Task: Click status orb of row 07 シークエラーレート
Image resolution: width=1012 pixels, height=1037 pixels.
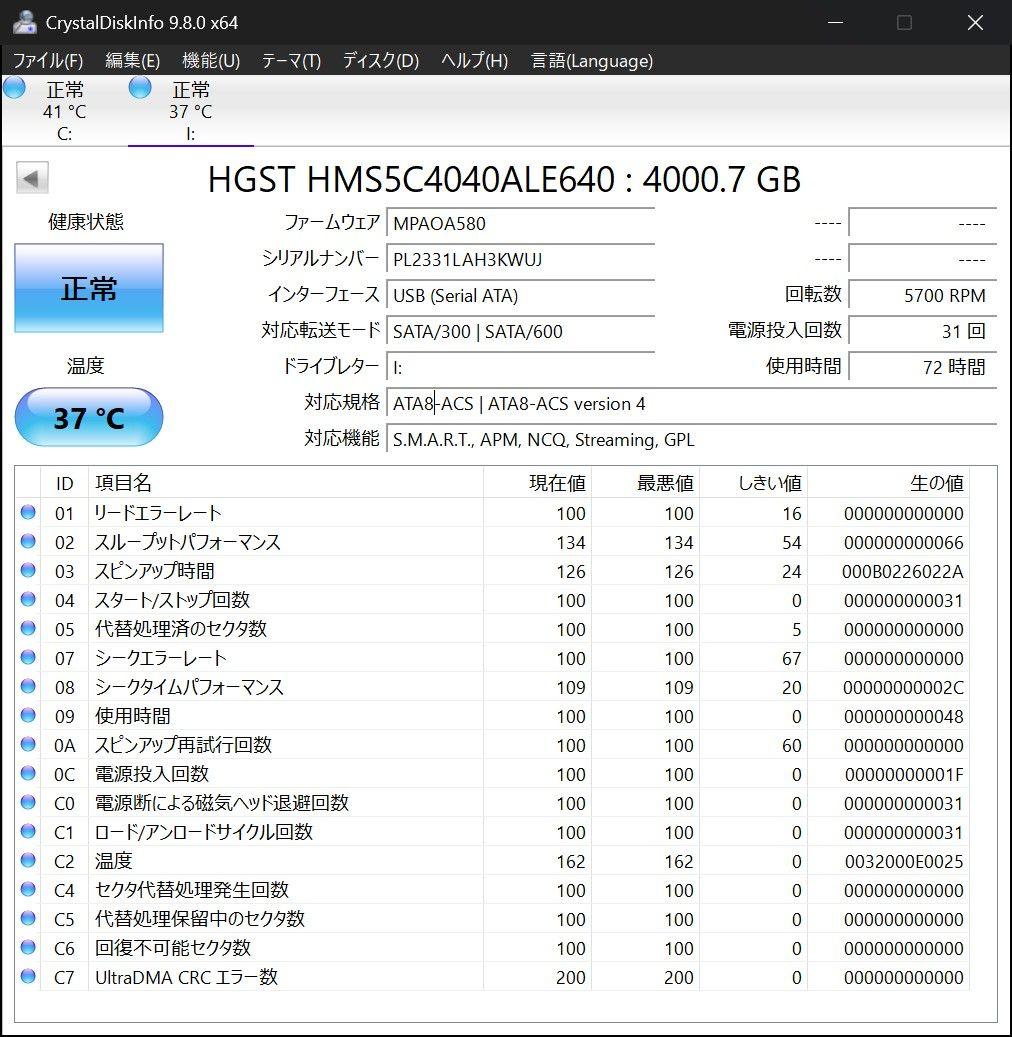Action: point(28,657)
